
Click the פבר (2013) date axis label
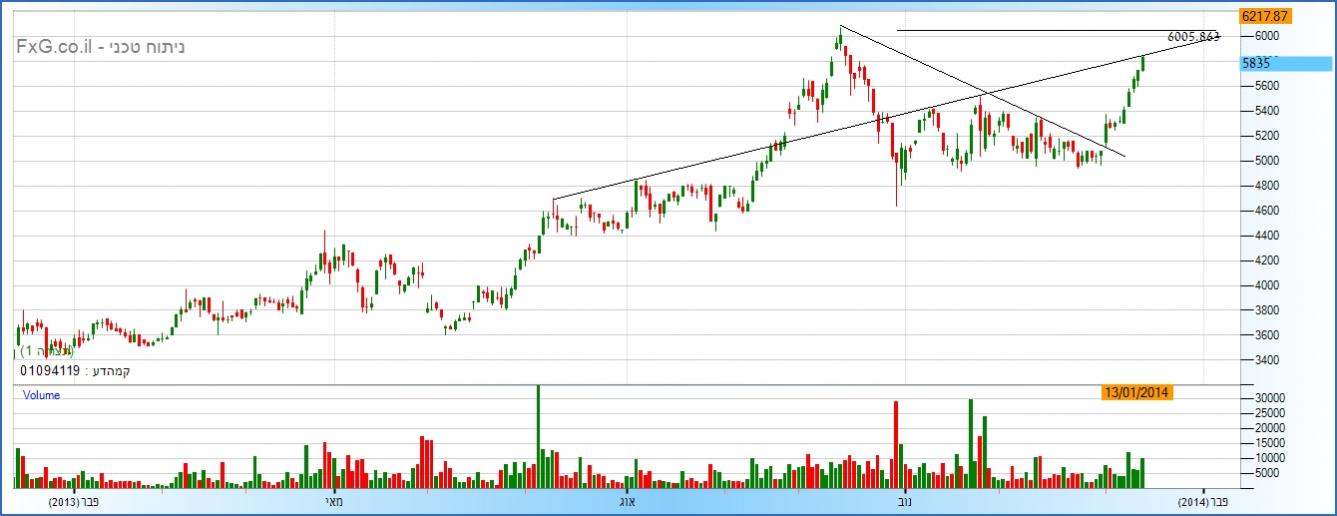(77, 501)
